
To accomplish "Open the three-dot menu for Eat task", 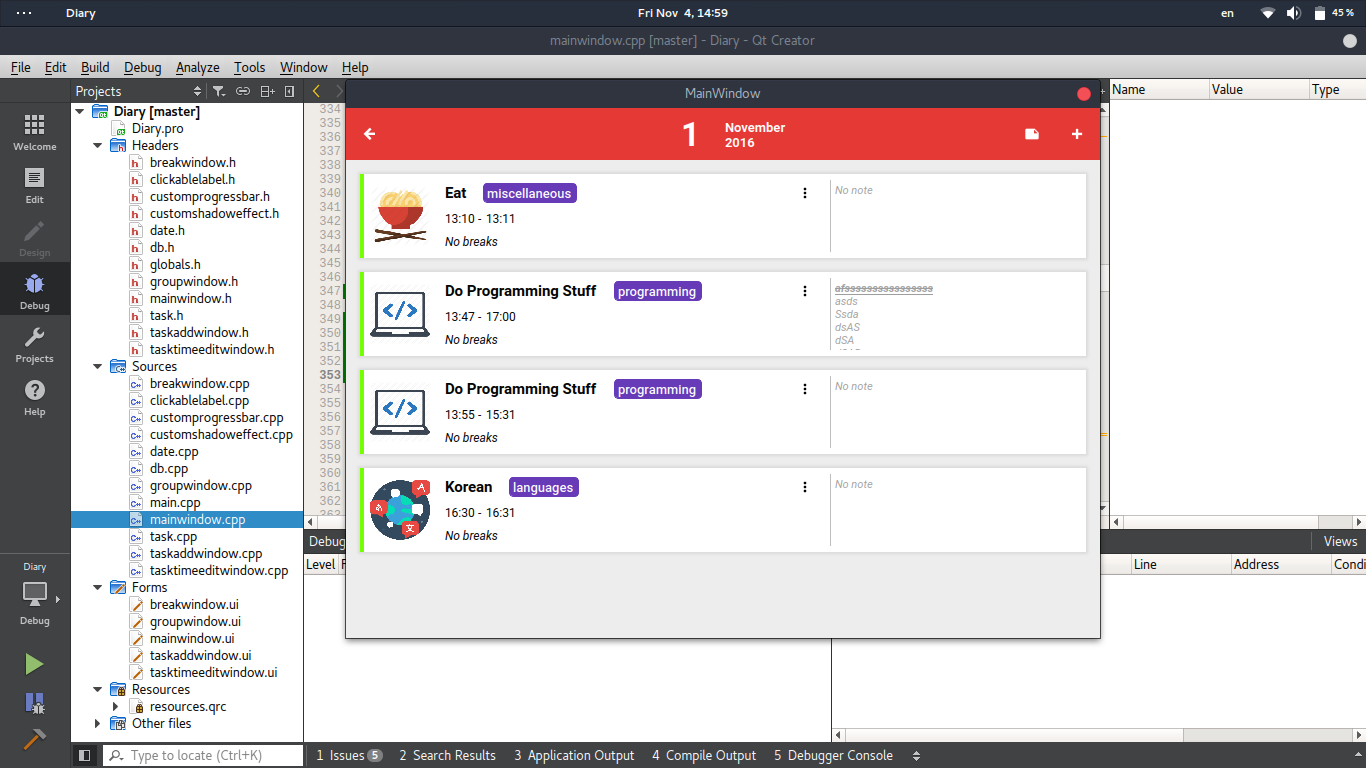I will (x=805, y=193).
